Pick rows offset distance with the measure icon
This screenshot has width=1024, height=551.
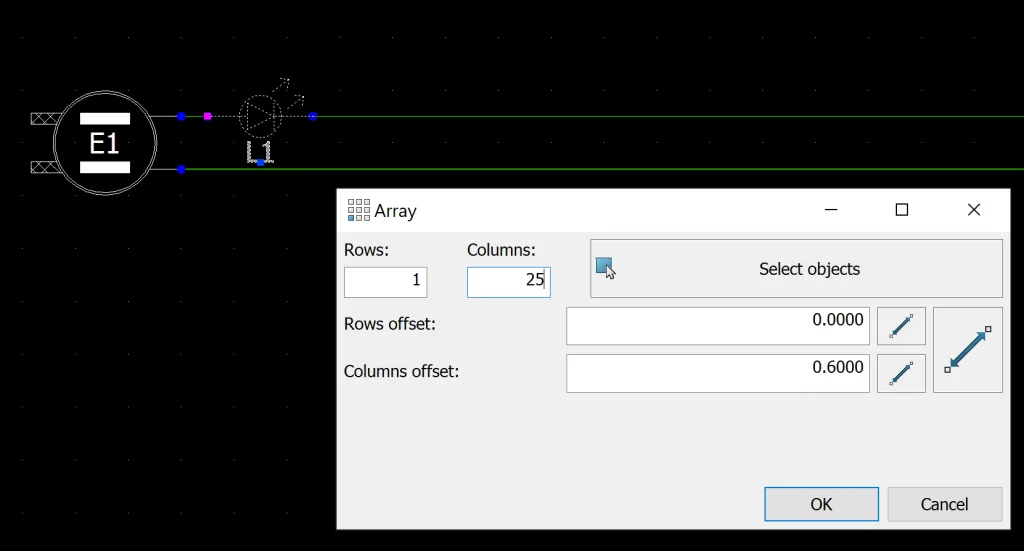coord(901,326)
